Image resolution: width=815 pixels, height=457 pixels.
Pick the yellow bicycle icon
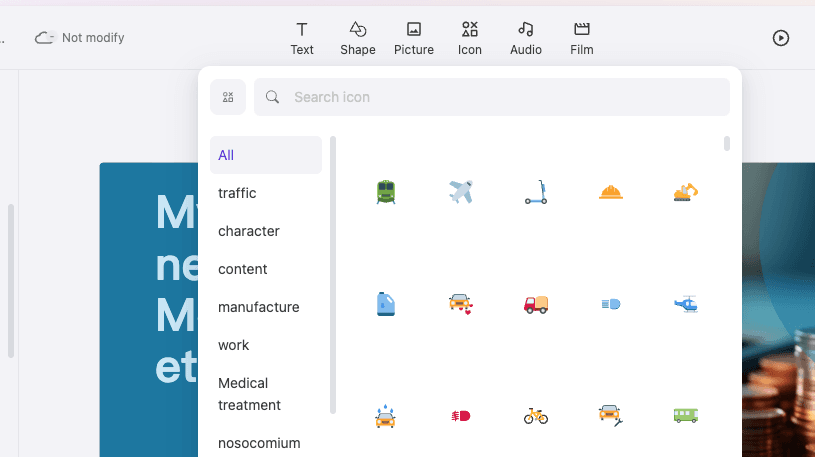tap(536, 415)
